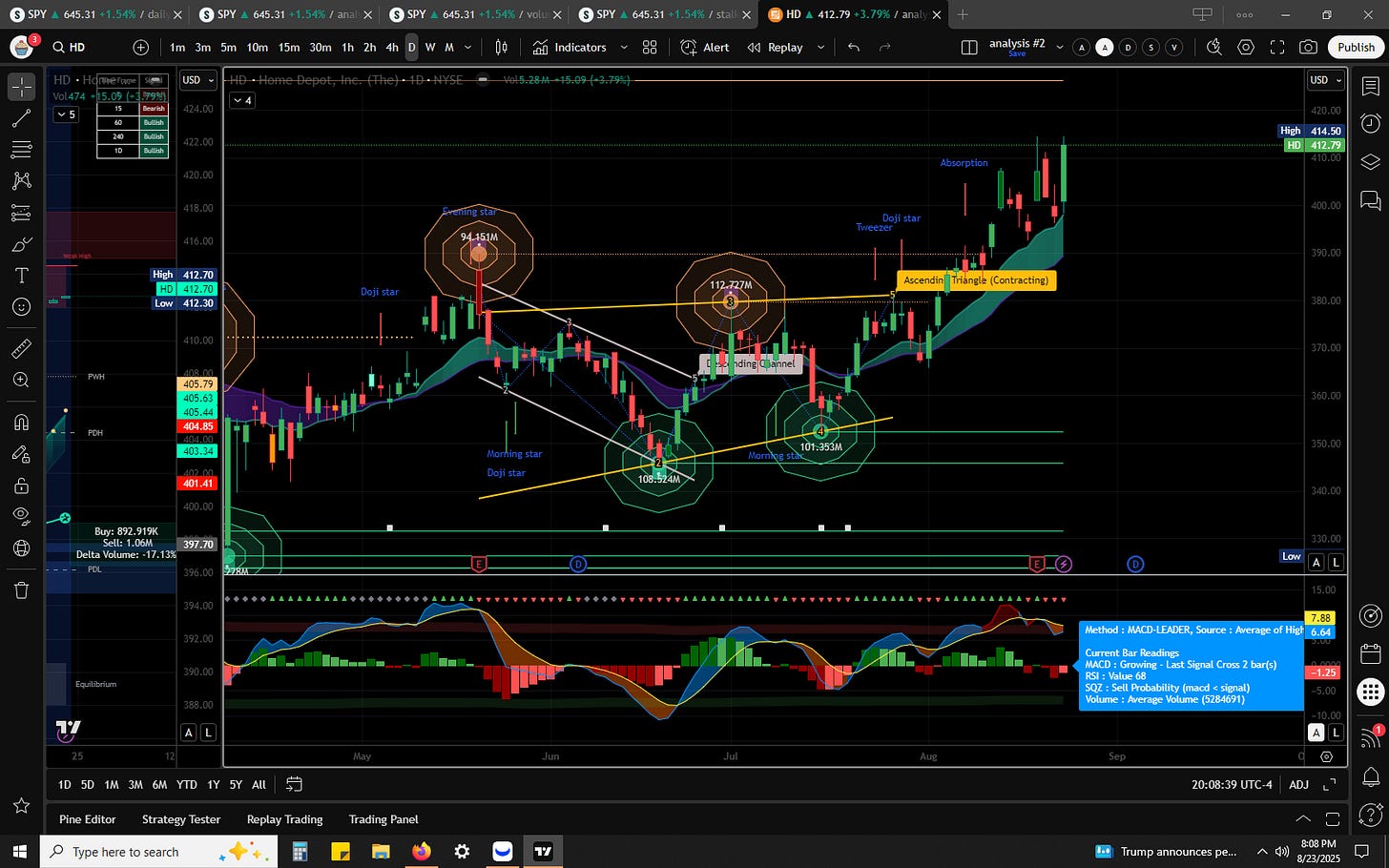This screenshot has height=868, width=1389.
Task: Select the text annotation tool
Action: tap(21, 276)
